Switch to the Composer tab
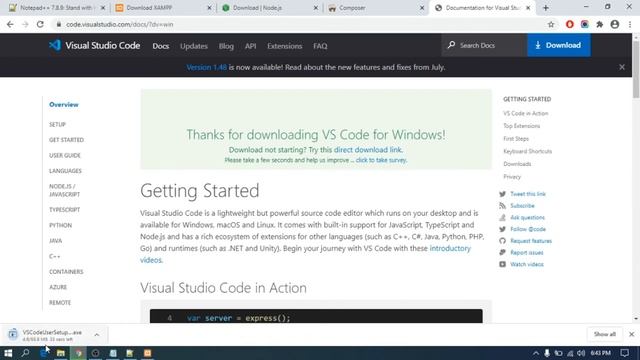The width and height of the screenshot is (640, 360). pyautogui.click(x=376, y=8)
